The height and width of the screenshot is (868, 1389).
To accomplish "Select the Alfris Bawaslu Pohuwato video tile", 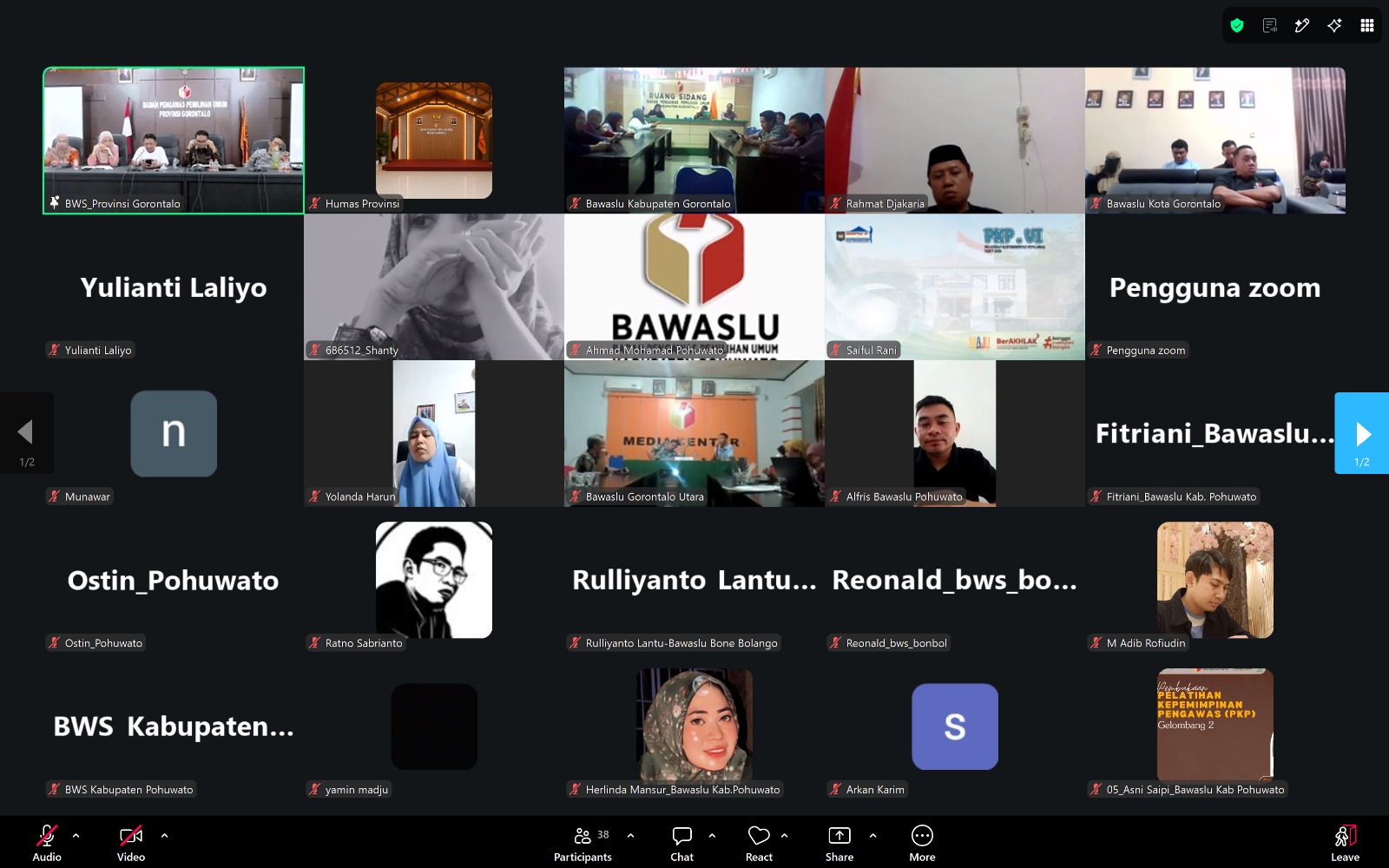I will pyautogui.click(x=955, y=433).
